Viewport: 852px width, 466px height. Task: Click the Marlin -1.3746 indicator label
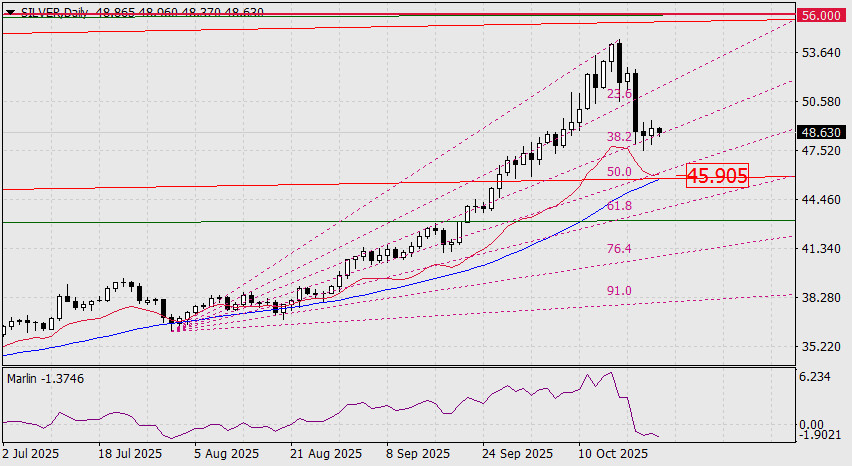46,379
